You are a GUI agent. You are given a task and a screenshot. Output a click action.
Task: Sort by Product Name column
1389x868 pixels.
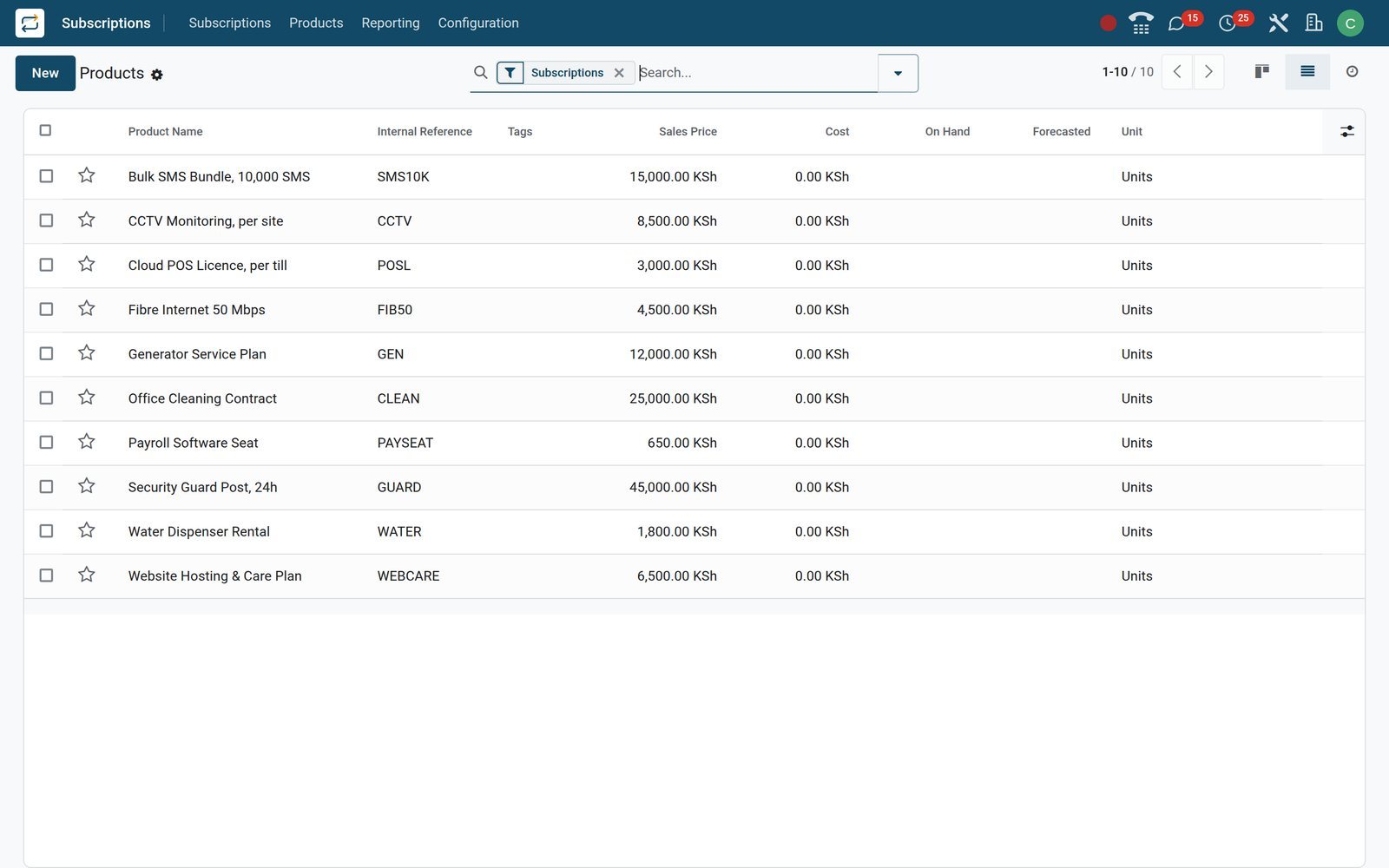165,131
